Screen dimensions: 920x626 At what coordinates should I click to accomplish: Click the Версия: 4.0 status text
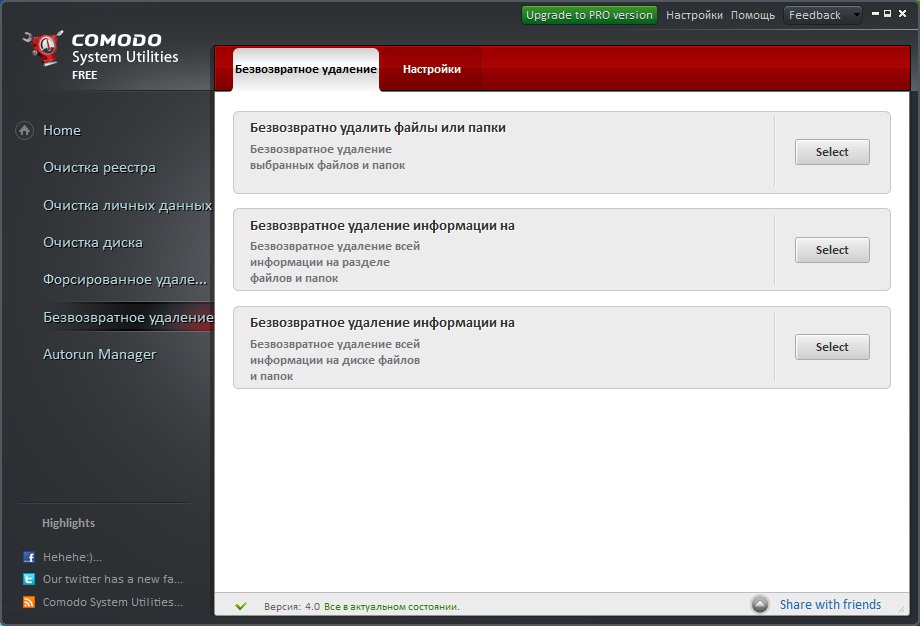click(x=292, y=607)
